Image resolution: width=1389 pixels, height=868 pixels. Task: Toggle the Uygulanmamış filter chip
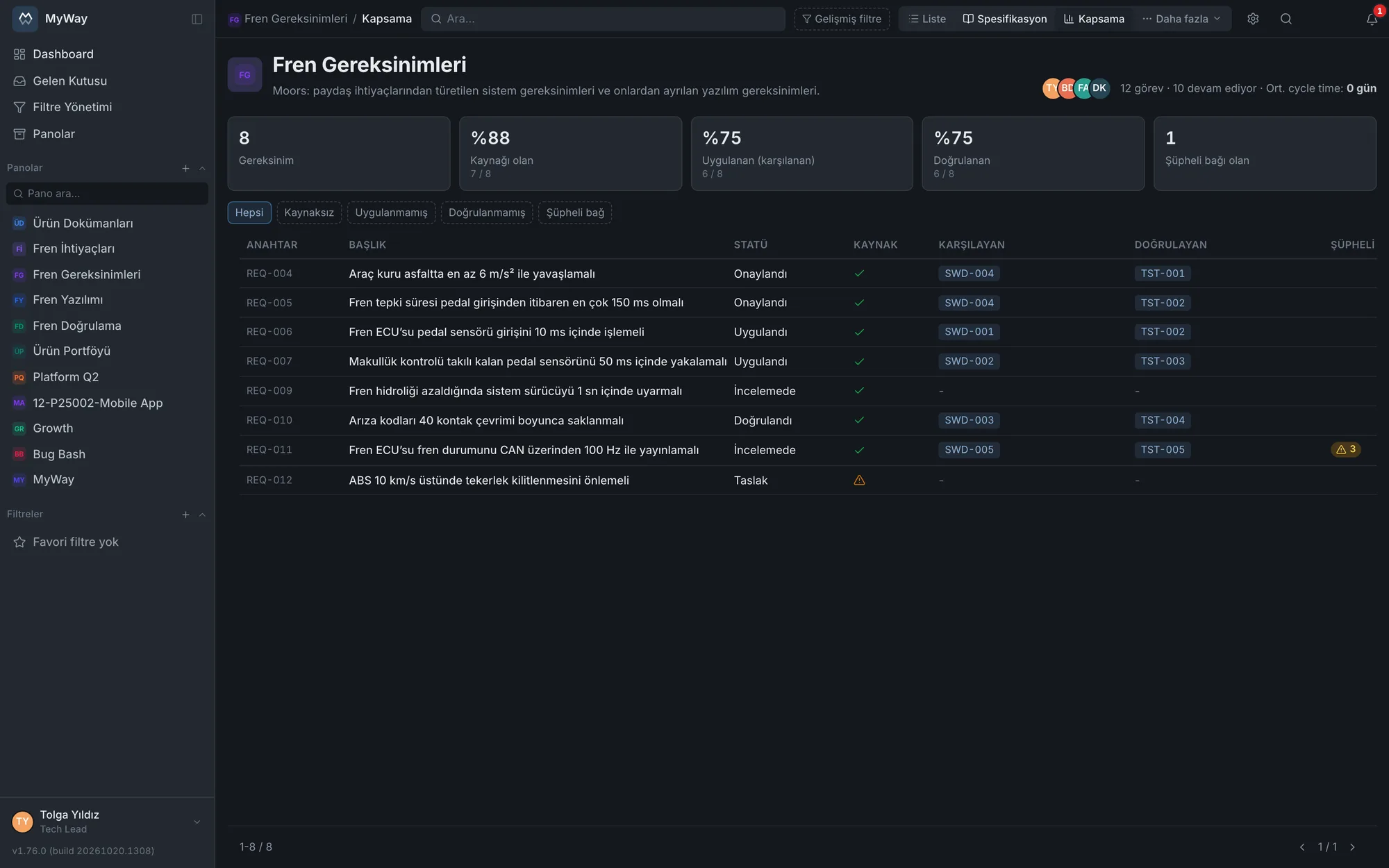pos(391,212)
